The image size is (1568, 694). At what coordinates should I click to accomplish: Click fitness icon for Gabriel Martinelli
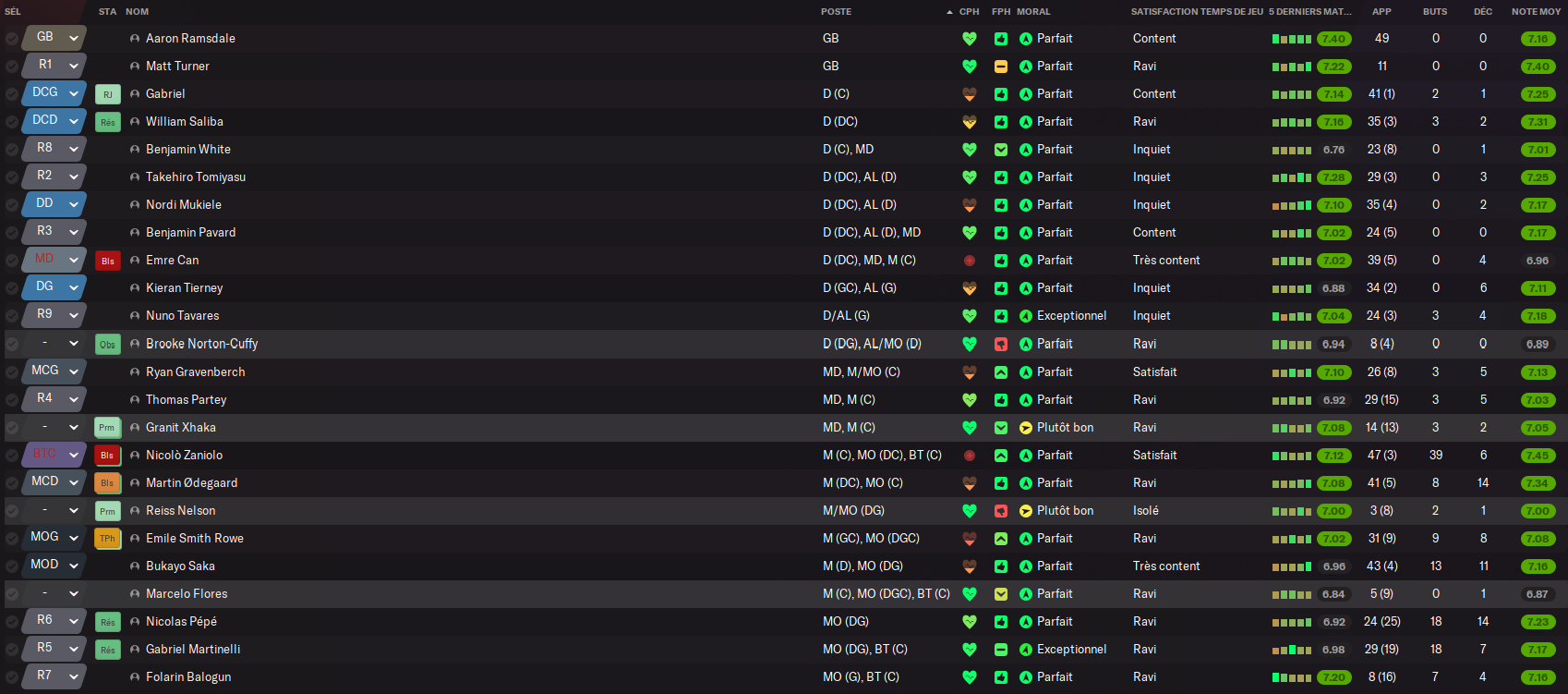tap(1001, 650)
